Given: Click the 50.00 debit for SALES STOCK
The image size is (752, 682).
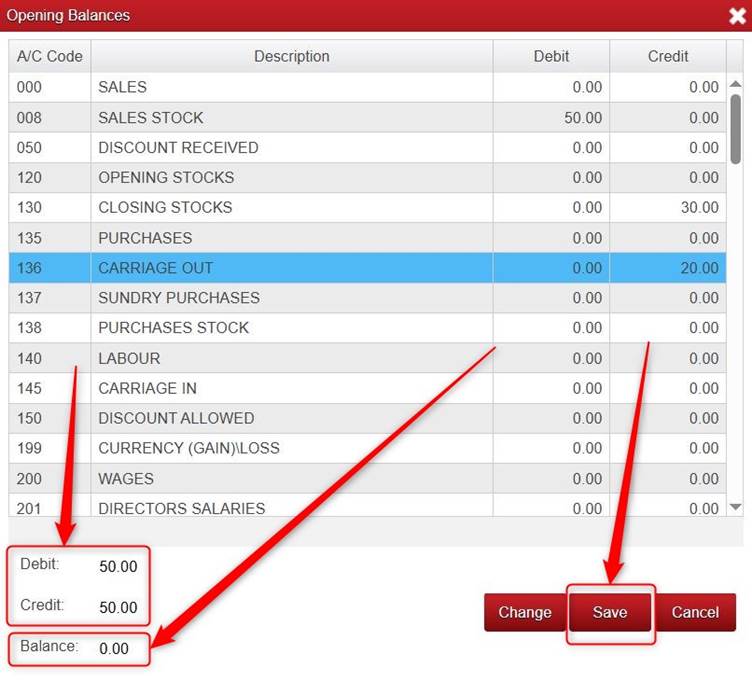Looking at the screenshot, I should (x=583, y=118).
